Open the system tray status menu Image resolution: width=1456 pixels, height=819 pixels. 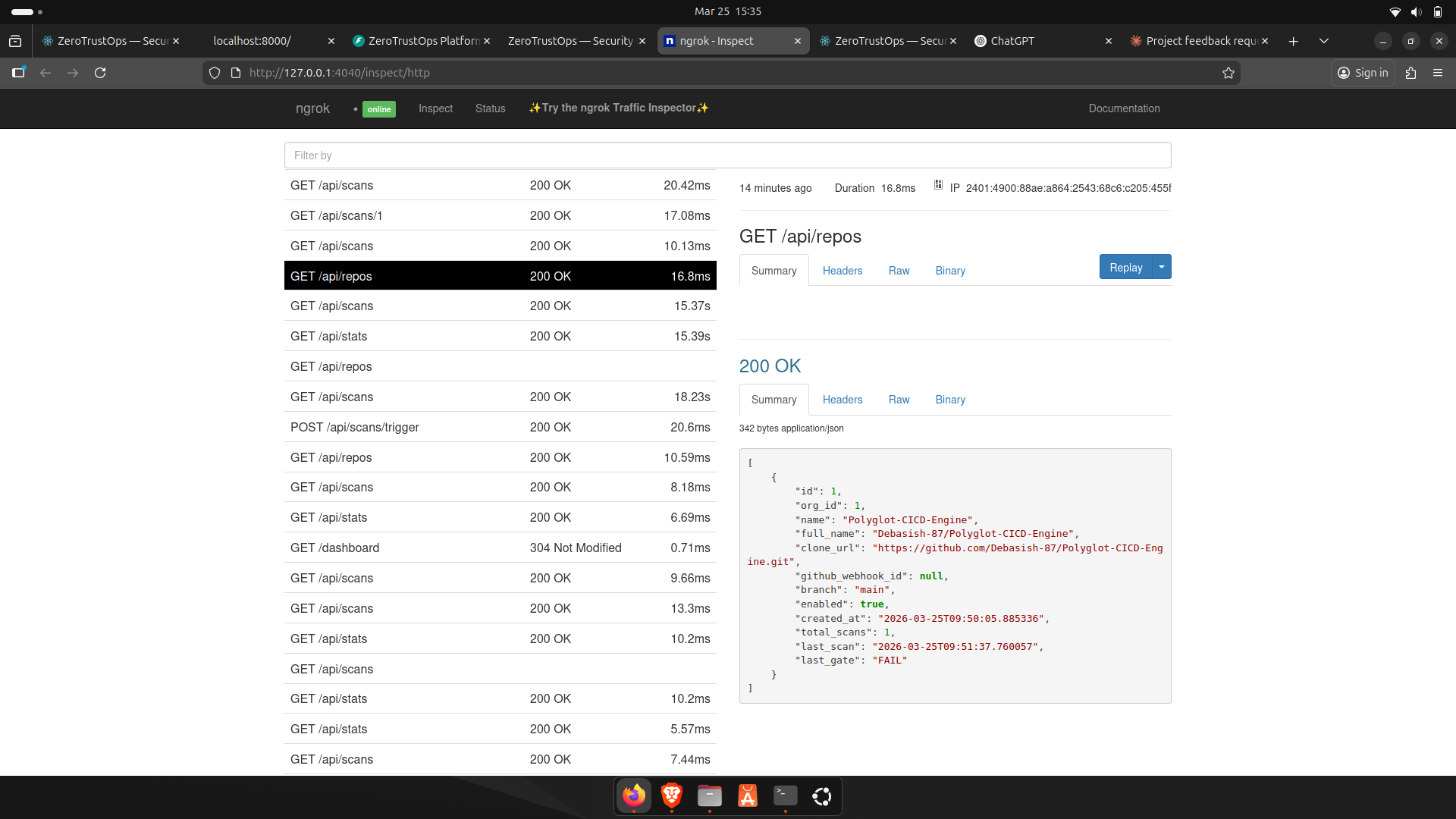click(1415, 11)
